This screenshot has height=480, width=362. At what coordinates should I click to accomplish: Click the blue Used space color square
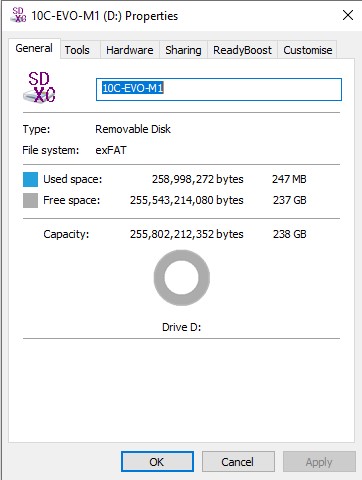click(30, 179)
